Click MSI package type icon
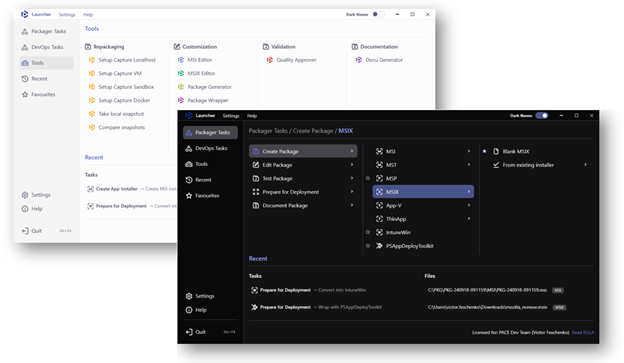The width and height of the screenshot is (624, 363). pos(379,151)
